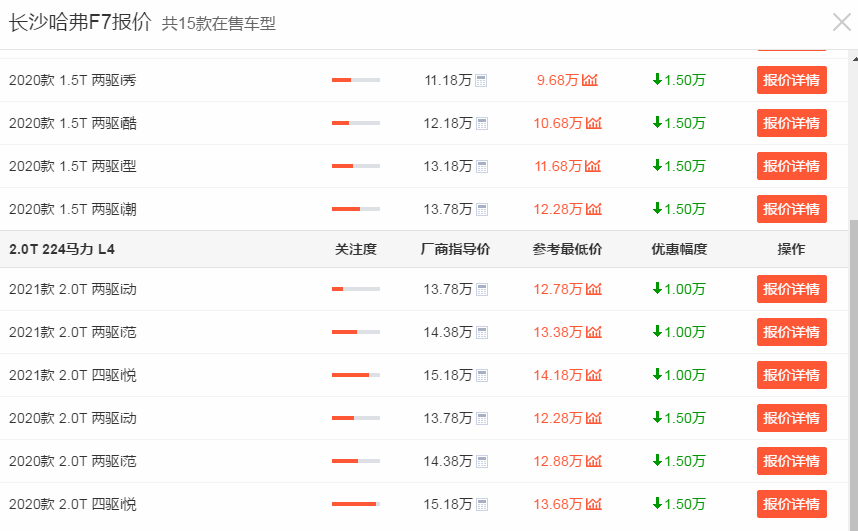Show price trend chart icon beside 11.68万
Image resolution: width=858 pixels, height=531 pixels.
tap(593, 166)
